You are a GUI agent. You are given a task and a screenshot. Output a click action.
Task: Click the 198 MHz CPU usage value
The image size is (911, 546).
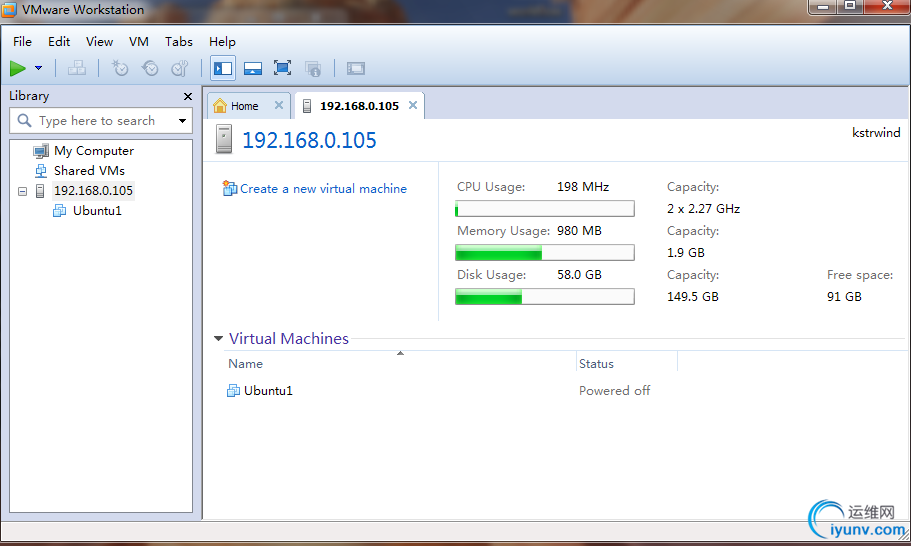coord(583,187)
